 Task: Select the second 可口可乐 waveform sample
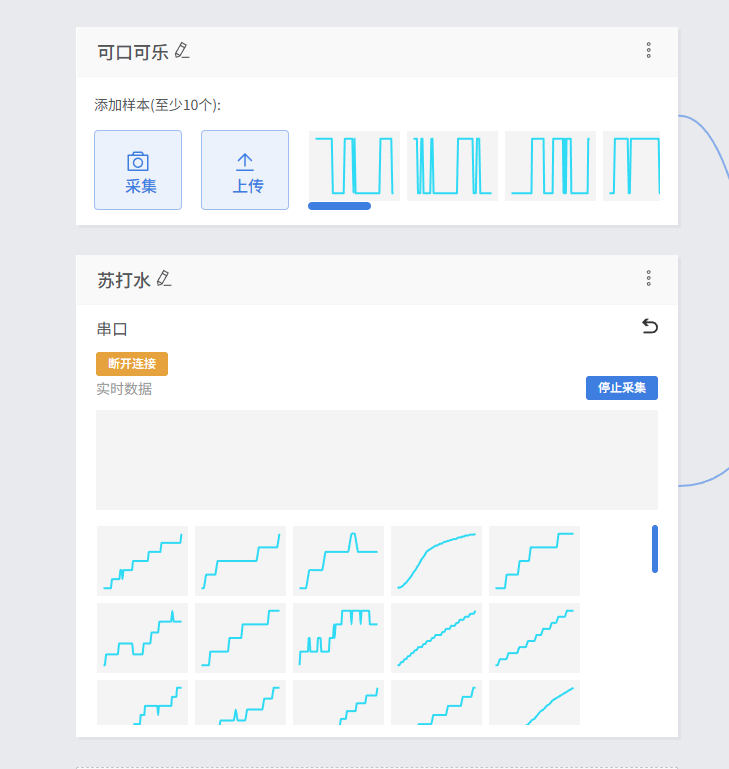451,166
